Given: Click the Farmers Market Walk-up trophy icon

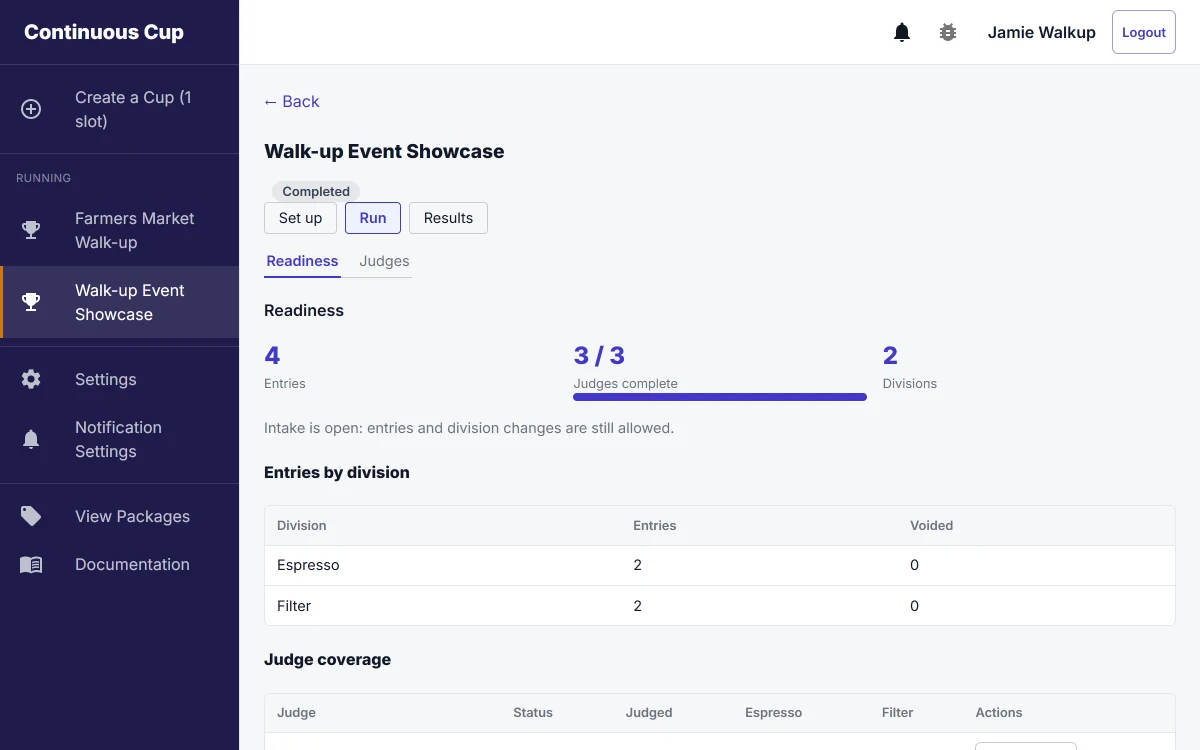Looking at the screenshot, I should tap(31, 230).
